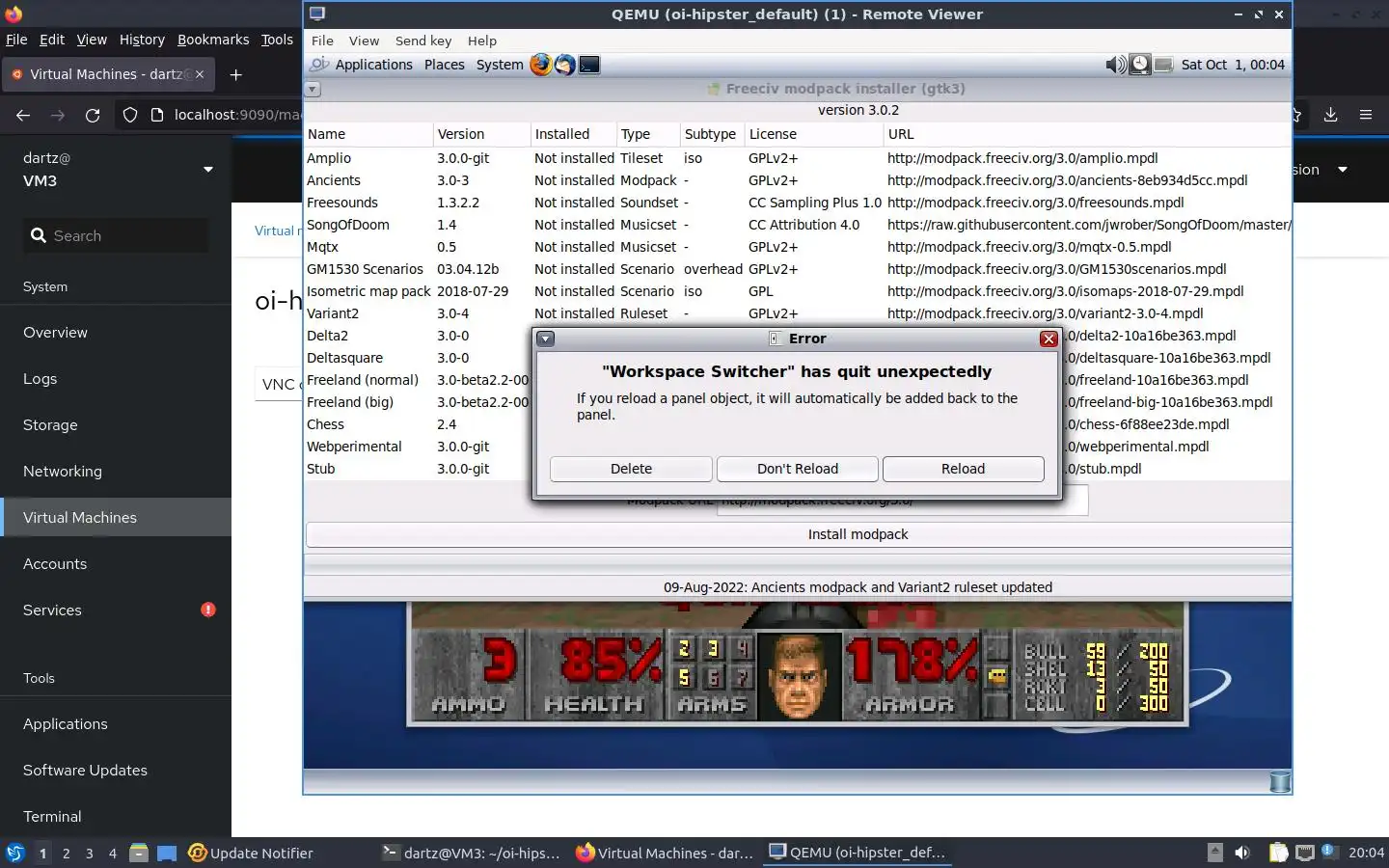The image size is (1389, 868).
Task: Click the Remote Viewer window icon
Action: (317, 14)
